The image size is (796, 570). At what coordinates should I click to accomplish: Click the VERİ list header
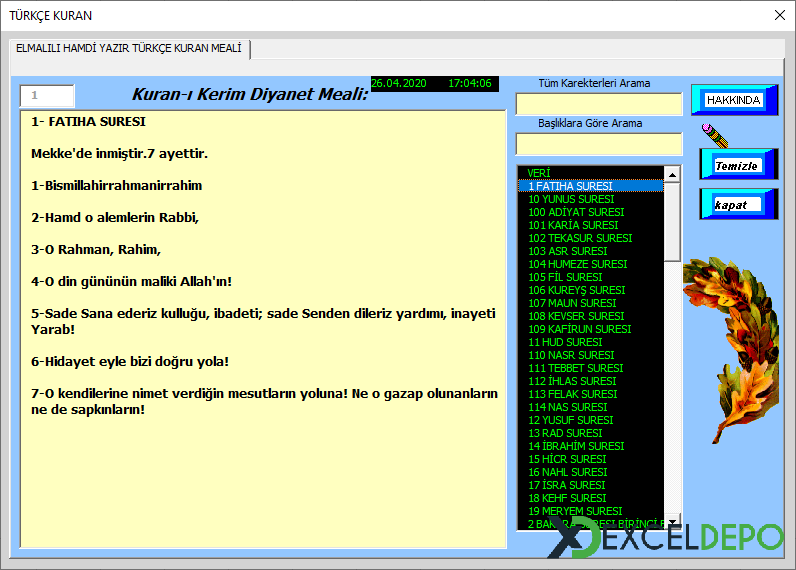pyautogui.click(x=591, y=173)
